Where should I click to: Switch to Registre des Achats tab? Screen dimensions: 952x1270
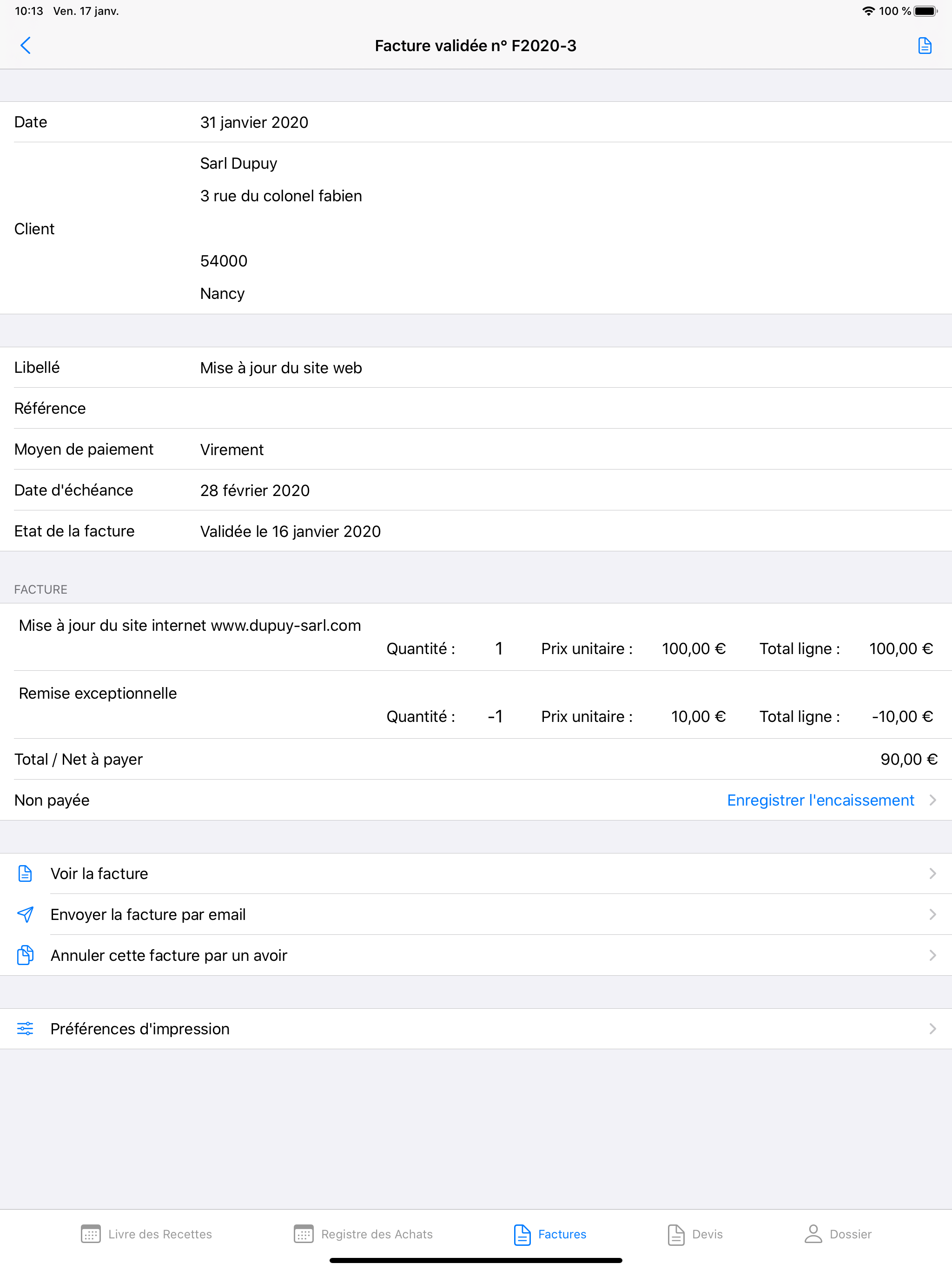click(363, 1234)
